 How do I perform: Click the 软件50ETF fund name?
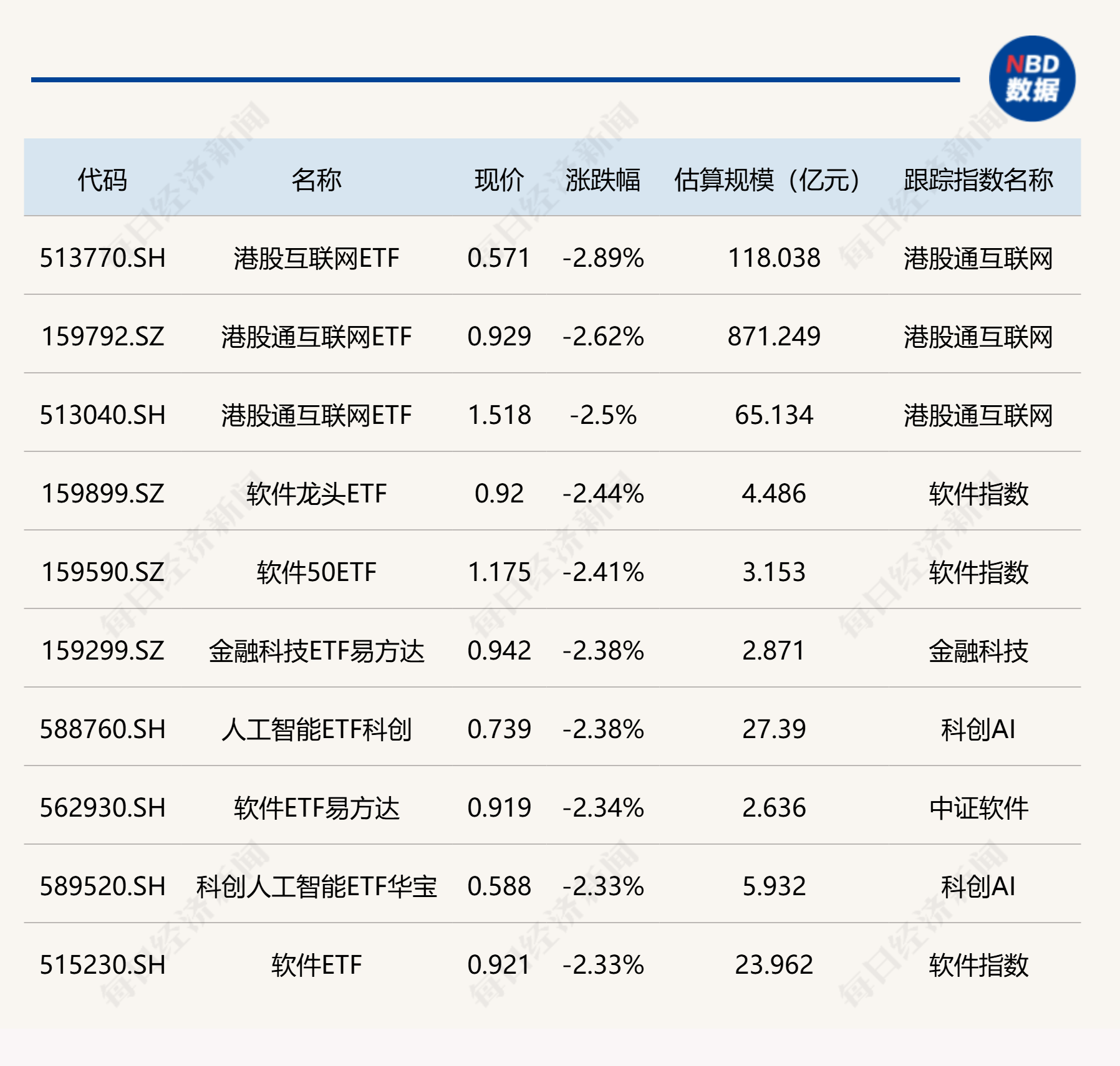tap(316, 572)
